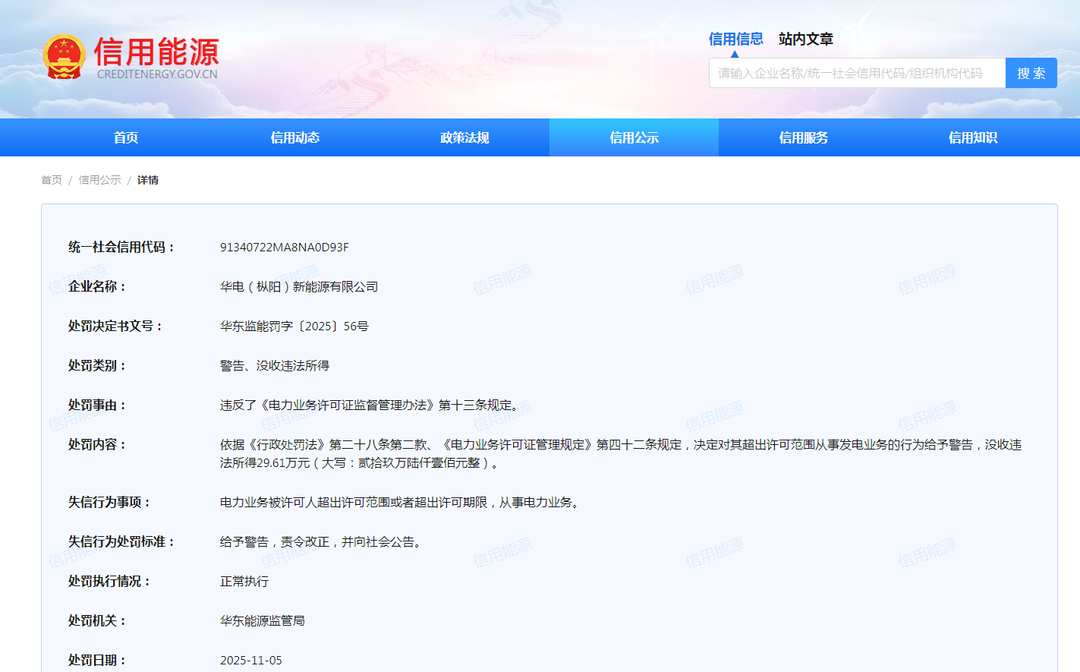This screenshot has width=1080, height=672.
Task: Click the 信用公示 breadcrumb link
Action: [100, 180]
